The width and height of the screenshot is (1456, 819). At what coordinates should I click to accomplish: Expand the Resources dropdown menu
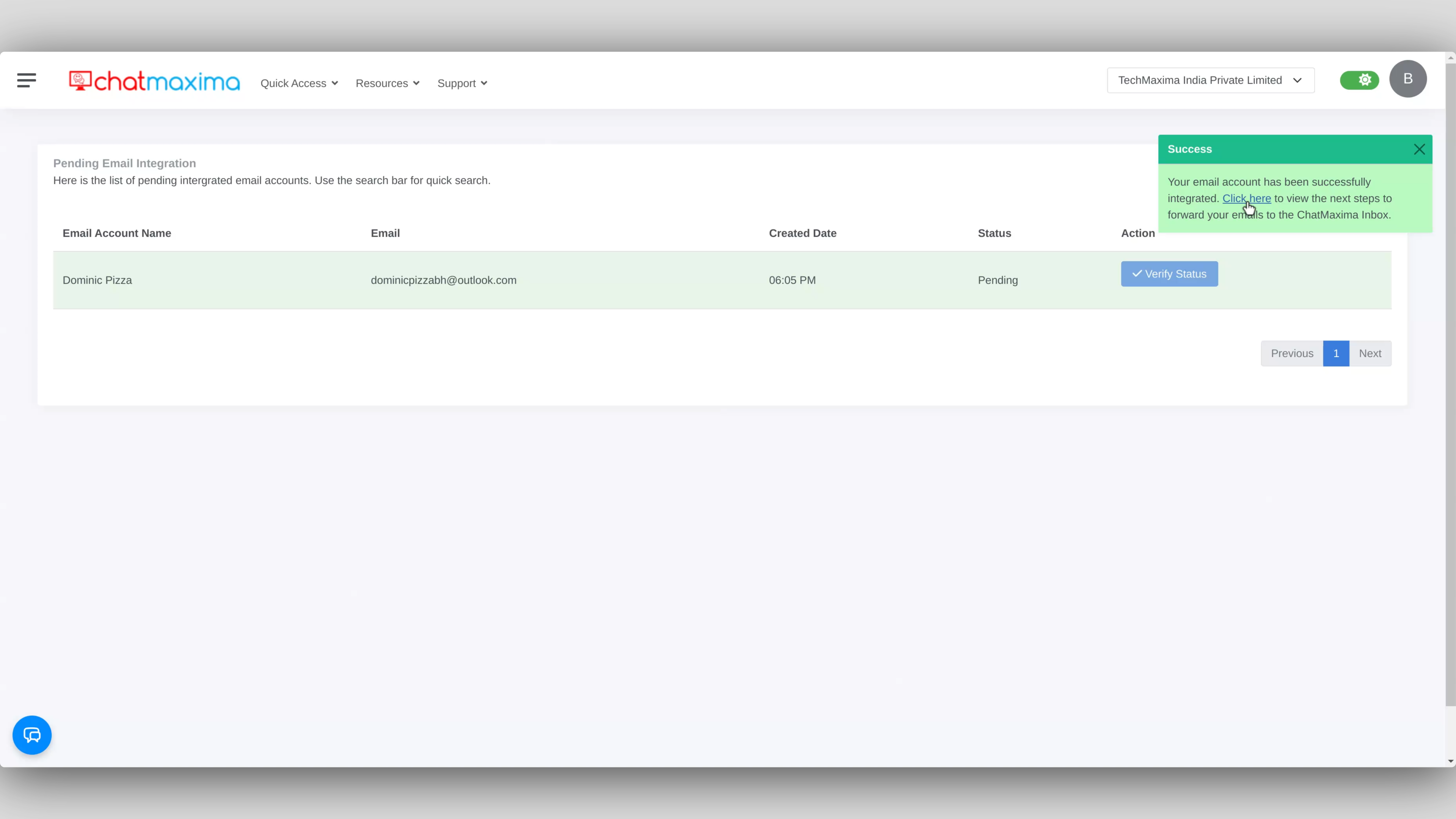coord(388,83)
